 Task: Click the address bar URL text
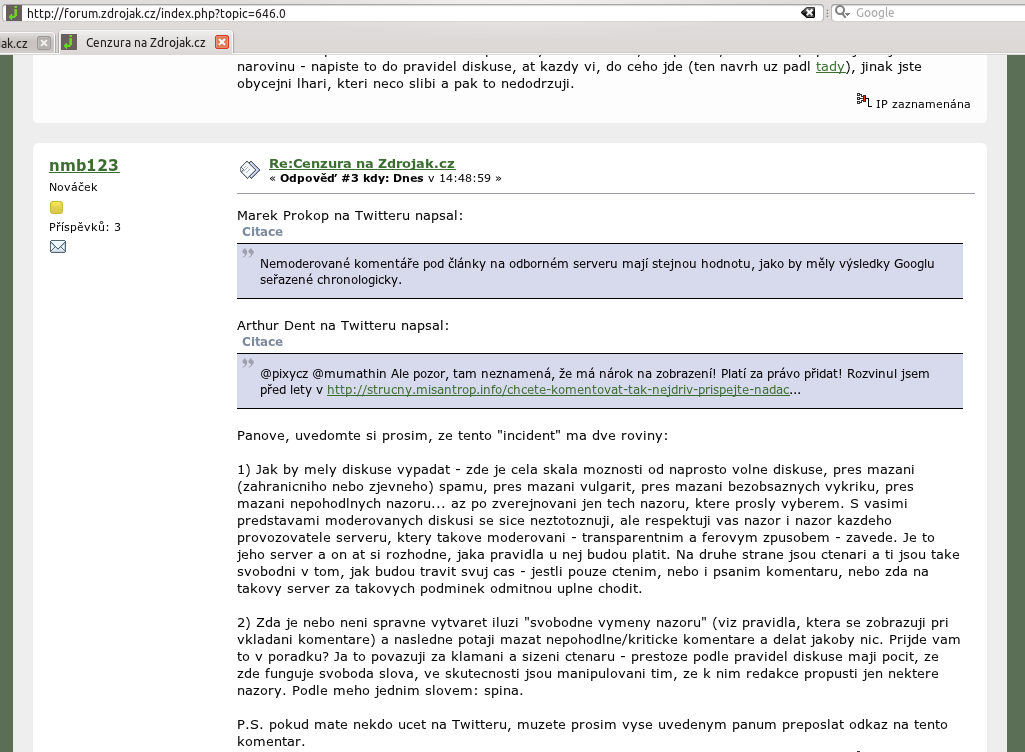(x=156, y=13)
